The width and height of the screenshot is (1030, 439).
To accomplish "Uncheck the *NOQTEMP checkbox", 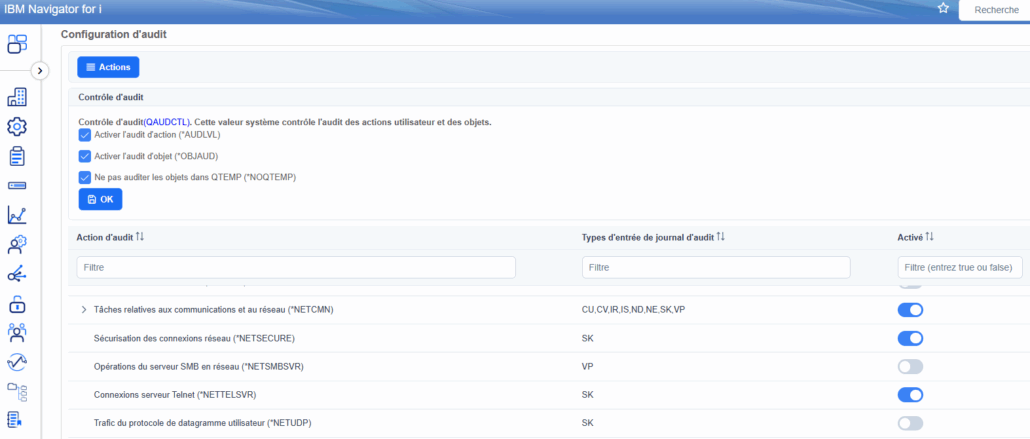I will [85, 177].
